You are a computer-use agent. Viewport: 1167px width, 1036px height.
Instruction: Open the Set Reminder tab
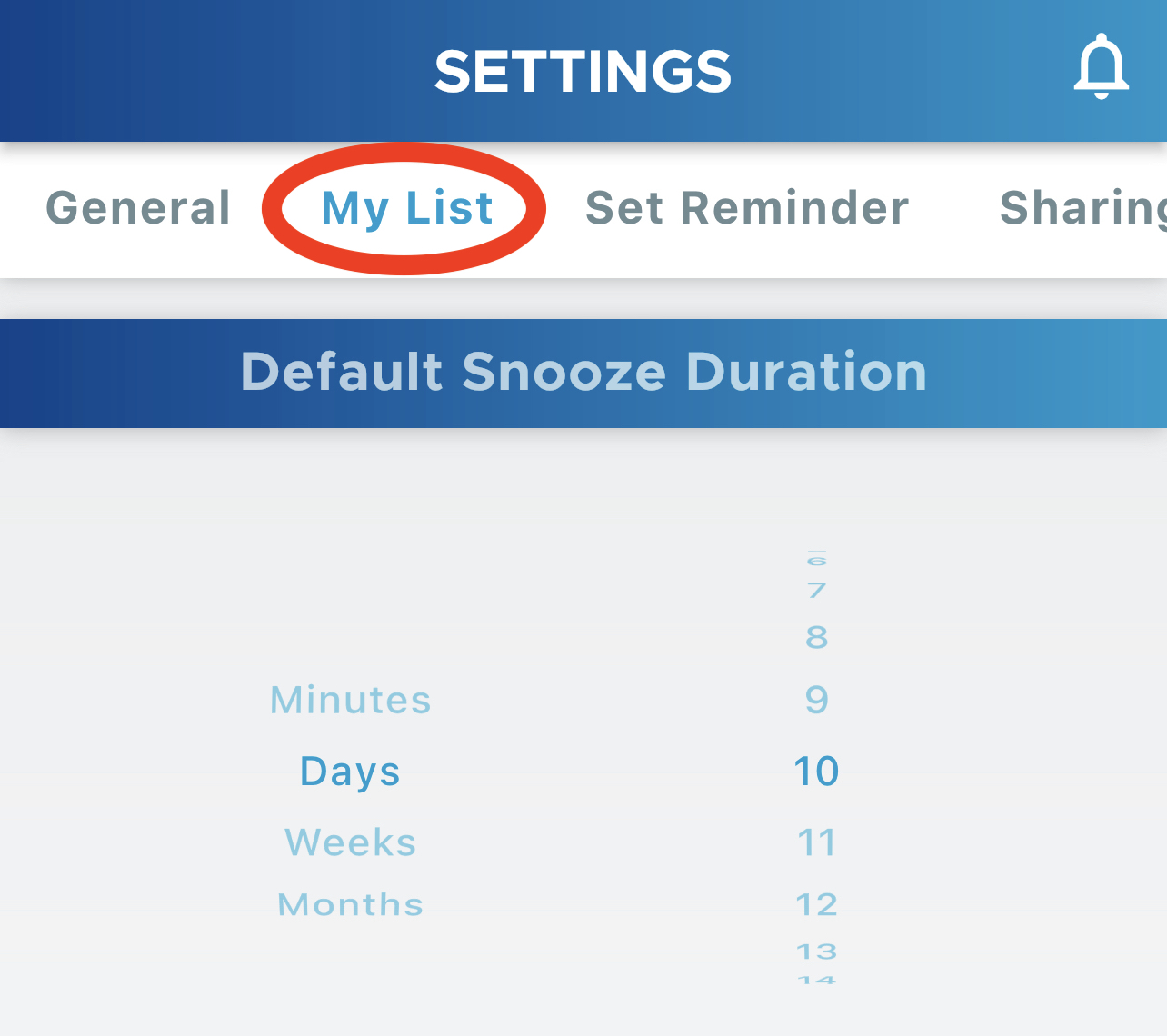(745, 208)
